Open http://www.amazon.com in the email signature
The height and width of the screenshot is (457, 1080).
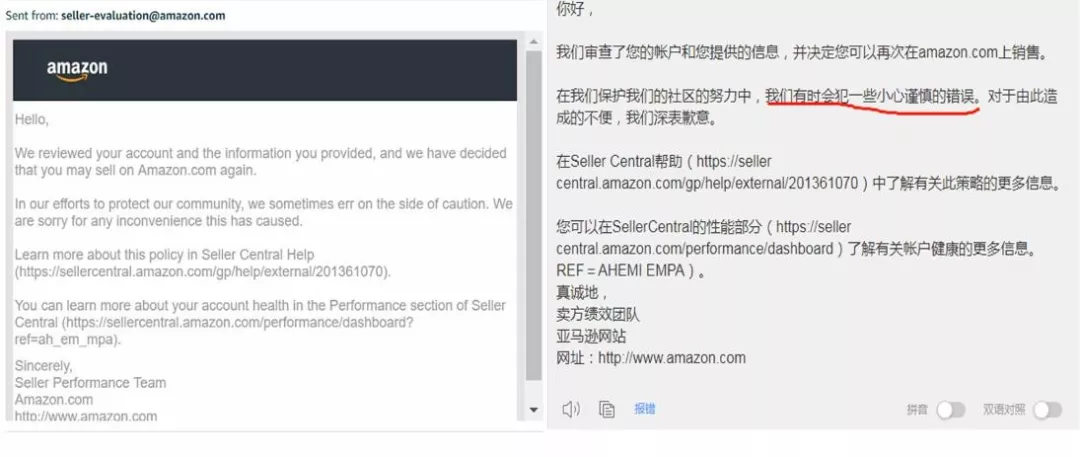85,416
